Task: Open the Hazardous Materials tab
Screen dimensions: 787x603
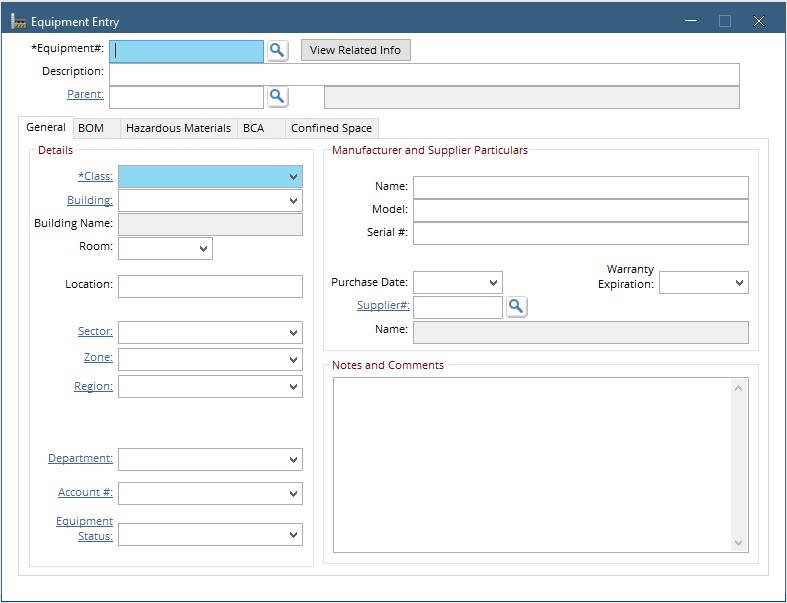Action: point(178,128)
